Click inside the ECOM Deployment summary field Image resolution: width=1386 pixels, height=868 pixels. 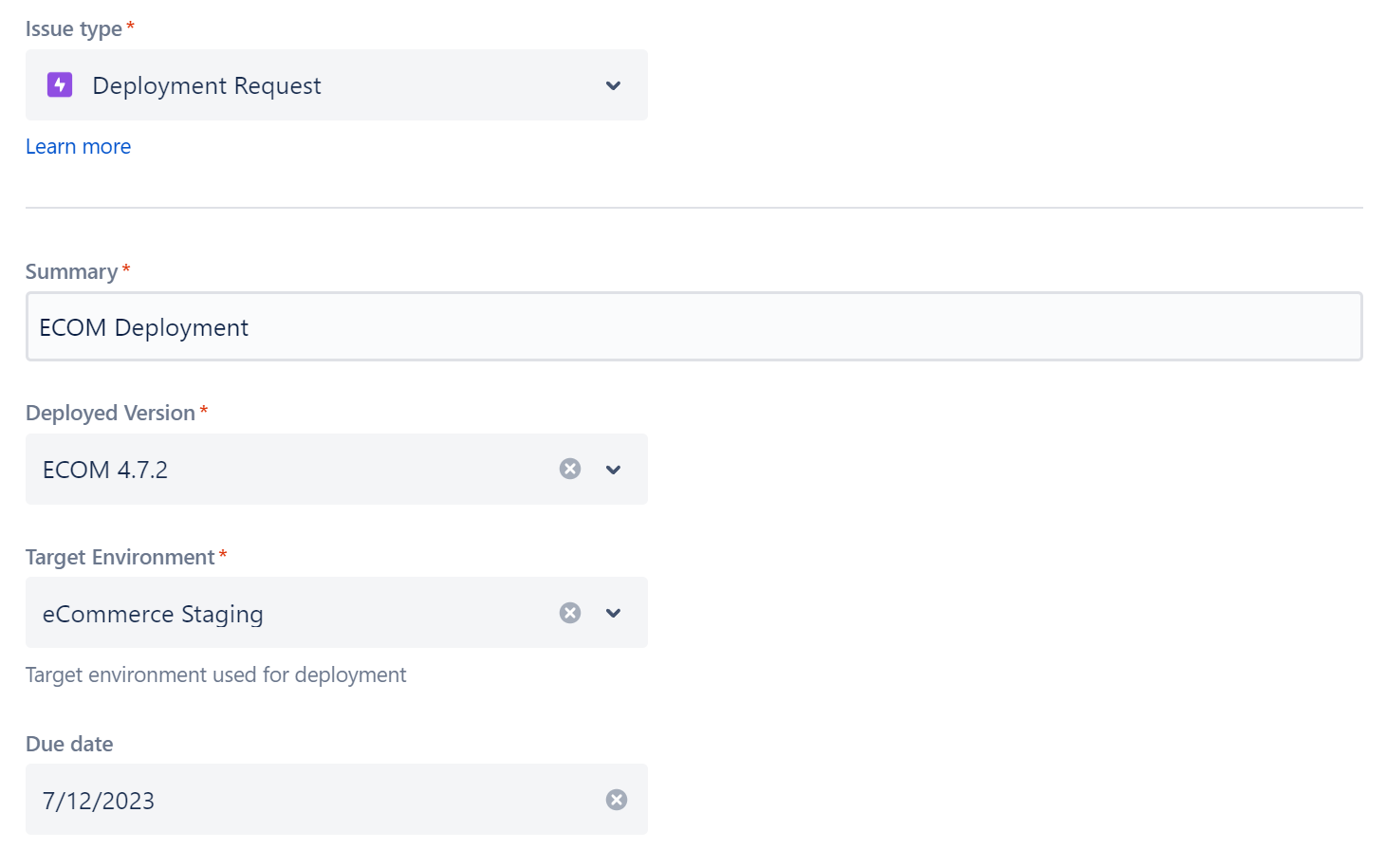(x=379, y=326)
